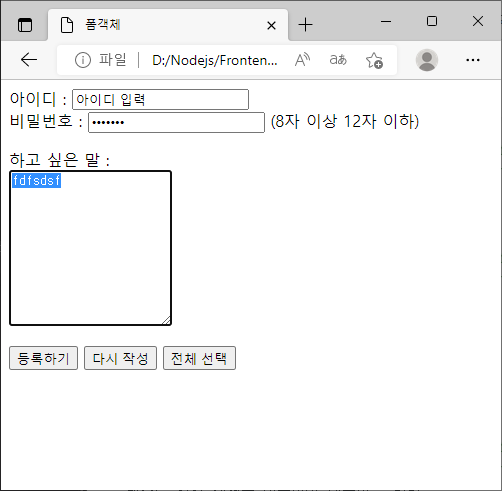Open the tab actions menu icon
Image resolution: width=502 pixels, height=491 pixels.
coord(25,25)
